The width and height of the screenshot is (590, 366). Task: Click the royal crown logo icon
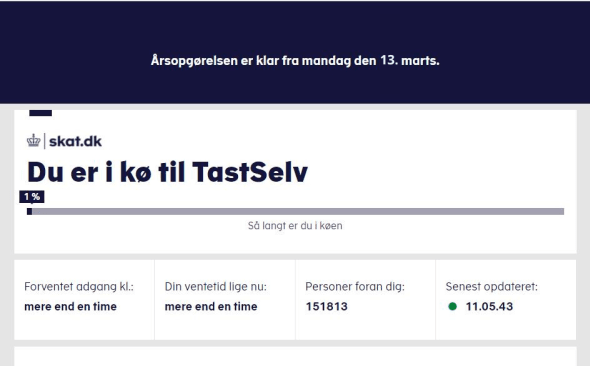point(33,141)
